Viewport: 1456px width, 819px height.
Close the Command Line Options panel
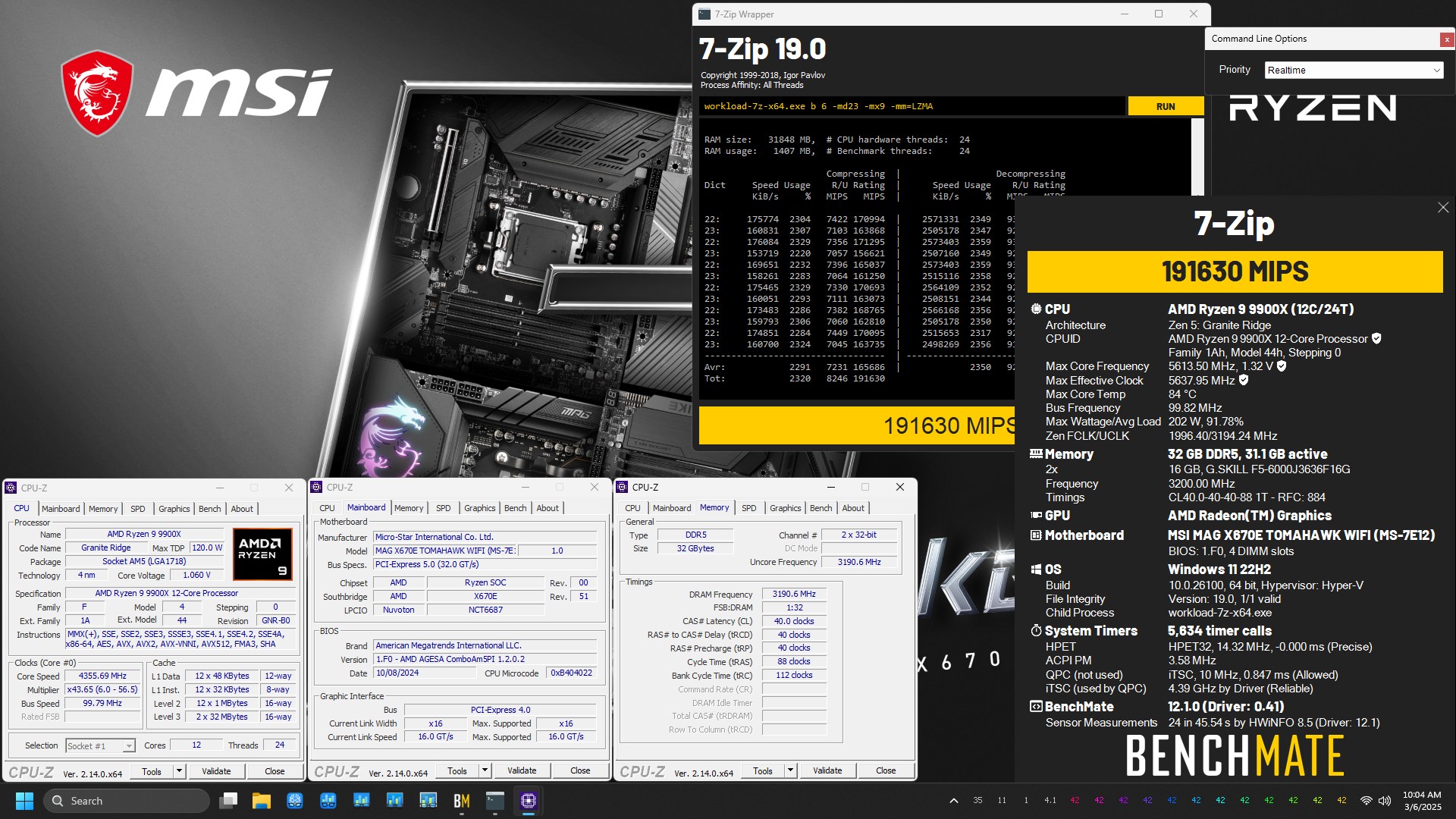[x=1447, y=39]
